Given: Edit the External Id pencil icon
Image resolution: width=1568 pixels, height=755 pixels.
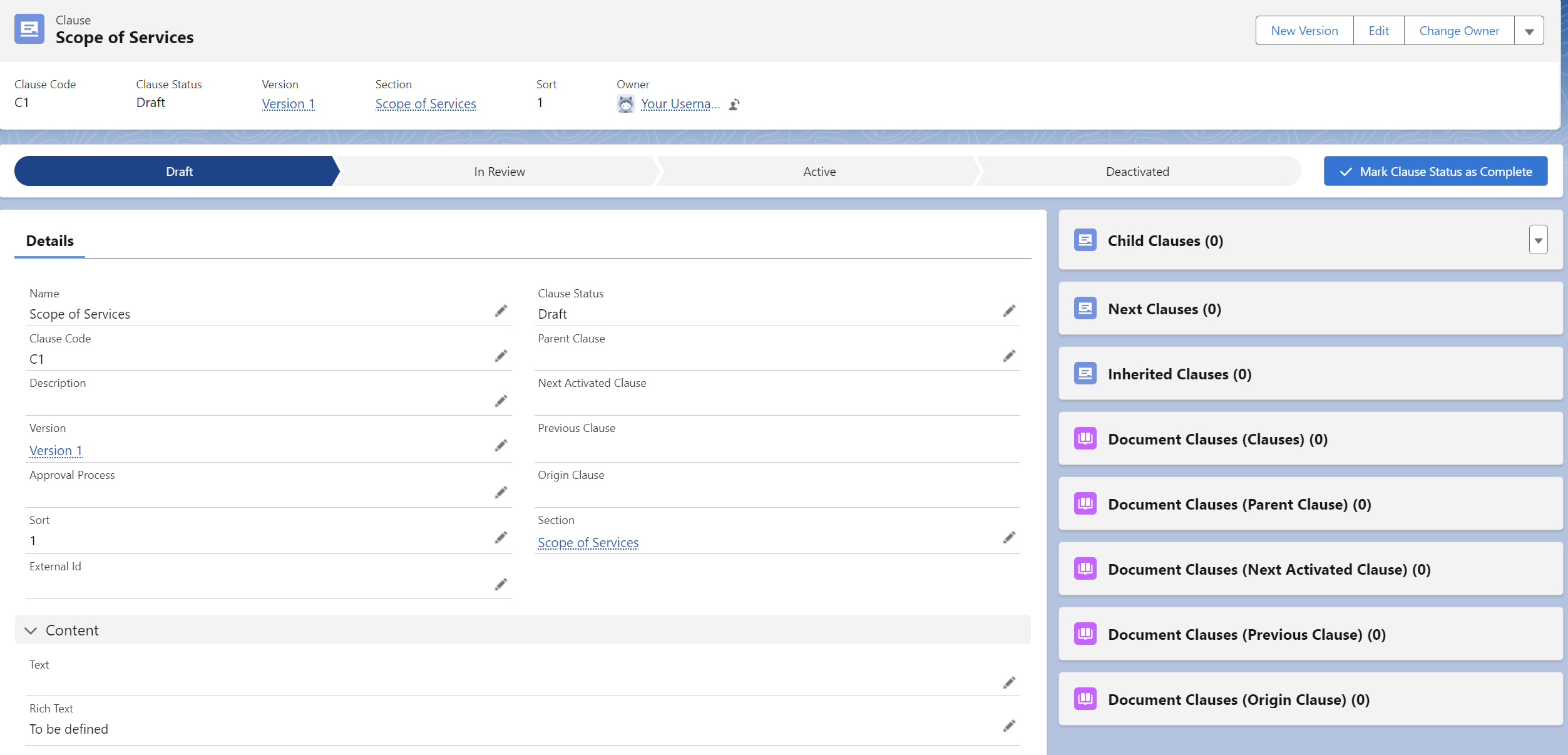Looking at the screenshot, I should 501,585.
